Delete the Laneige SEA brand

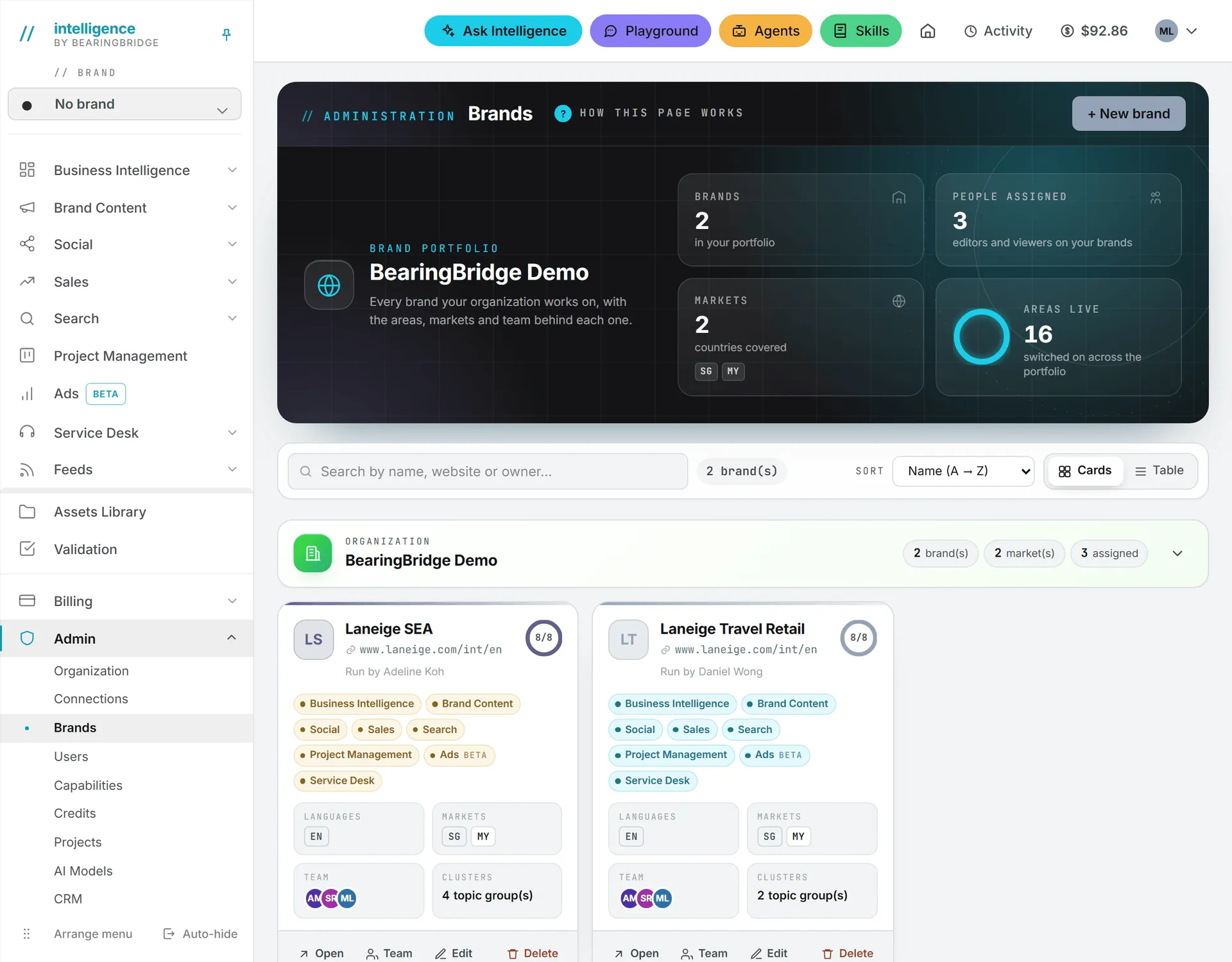532,954
